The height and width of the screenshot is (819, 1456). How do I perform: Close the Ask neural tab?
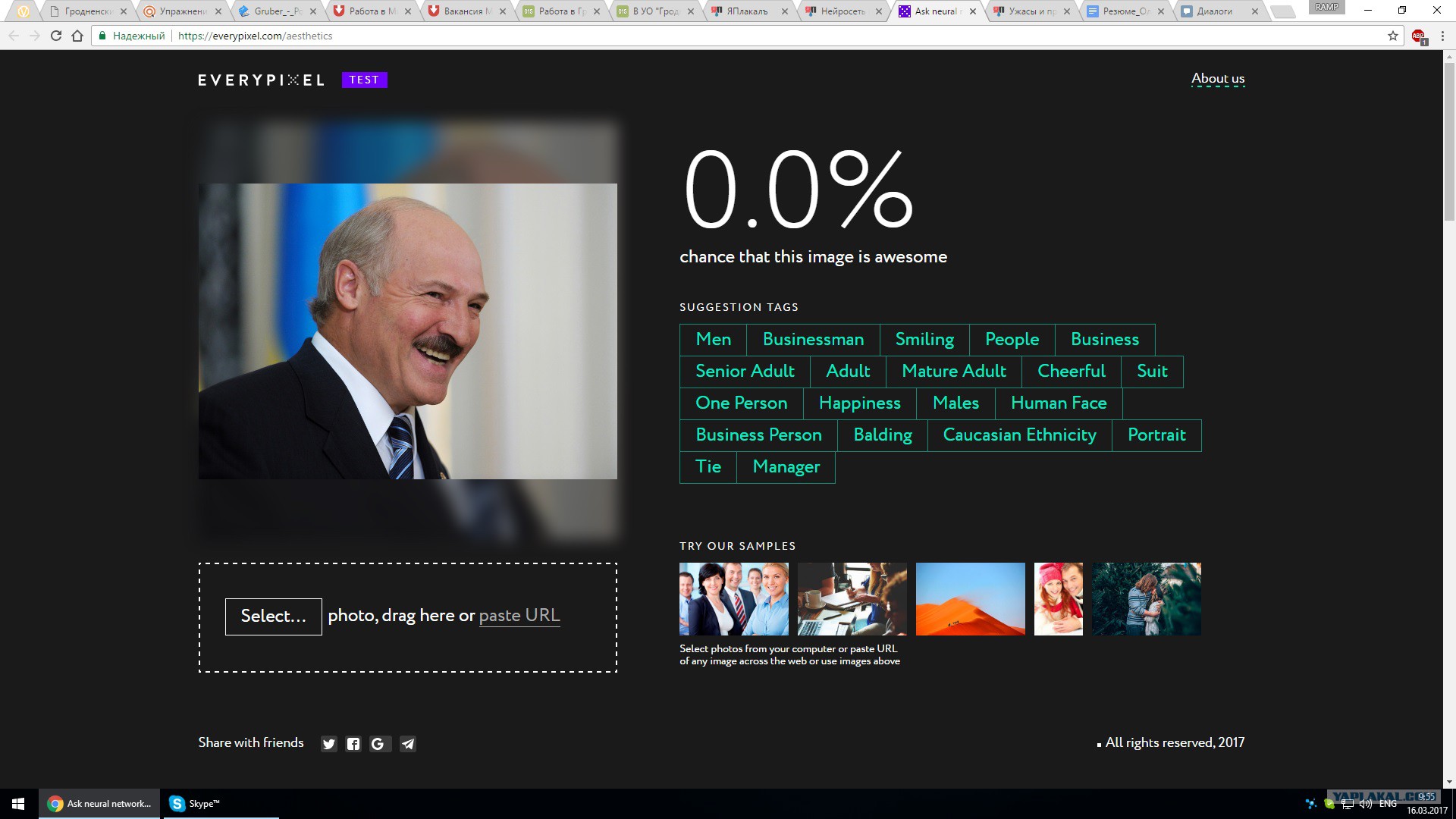tap(973, 11)
